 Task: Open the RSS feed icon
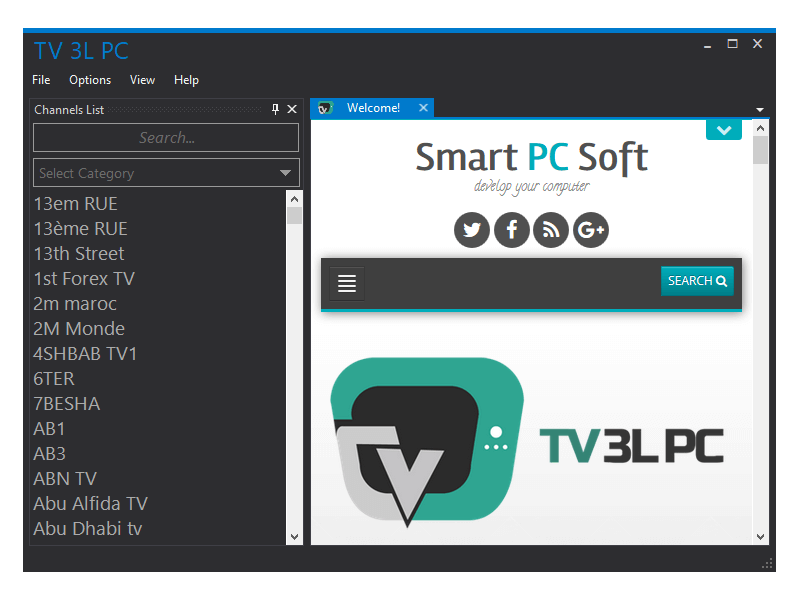pyautogui.click(x=551, y=230)
